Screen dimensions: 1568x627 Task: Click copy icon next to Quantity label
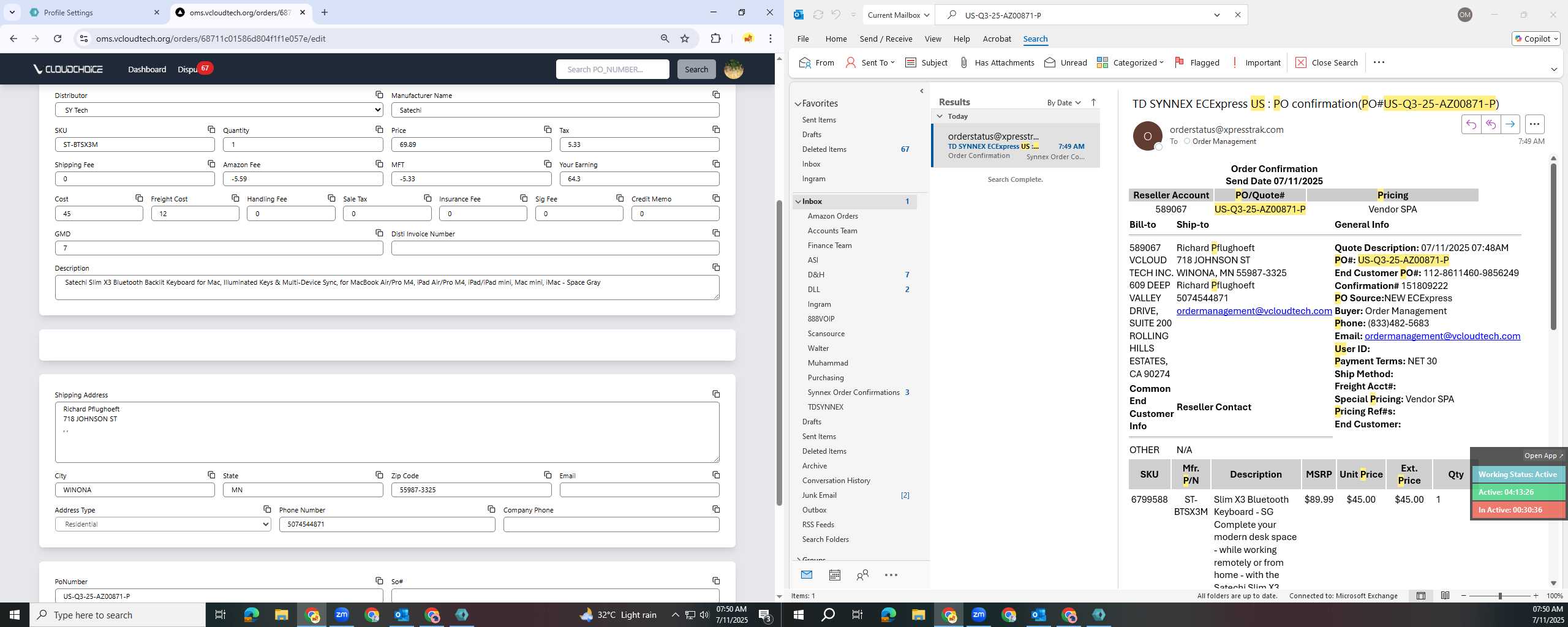[x=379, y=129]
